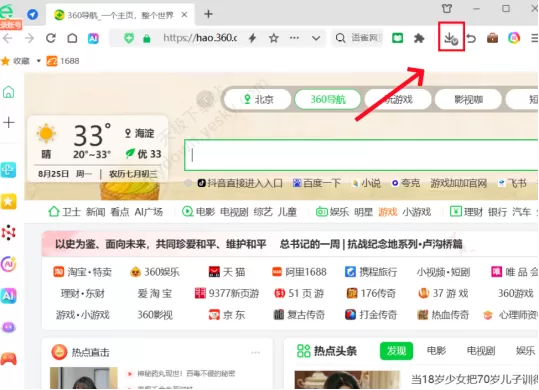Add a sidebar app with plus icon

(x=9, y=122)
